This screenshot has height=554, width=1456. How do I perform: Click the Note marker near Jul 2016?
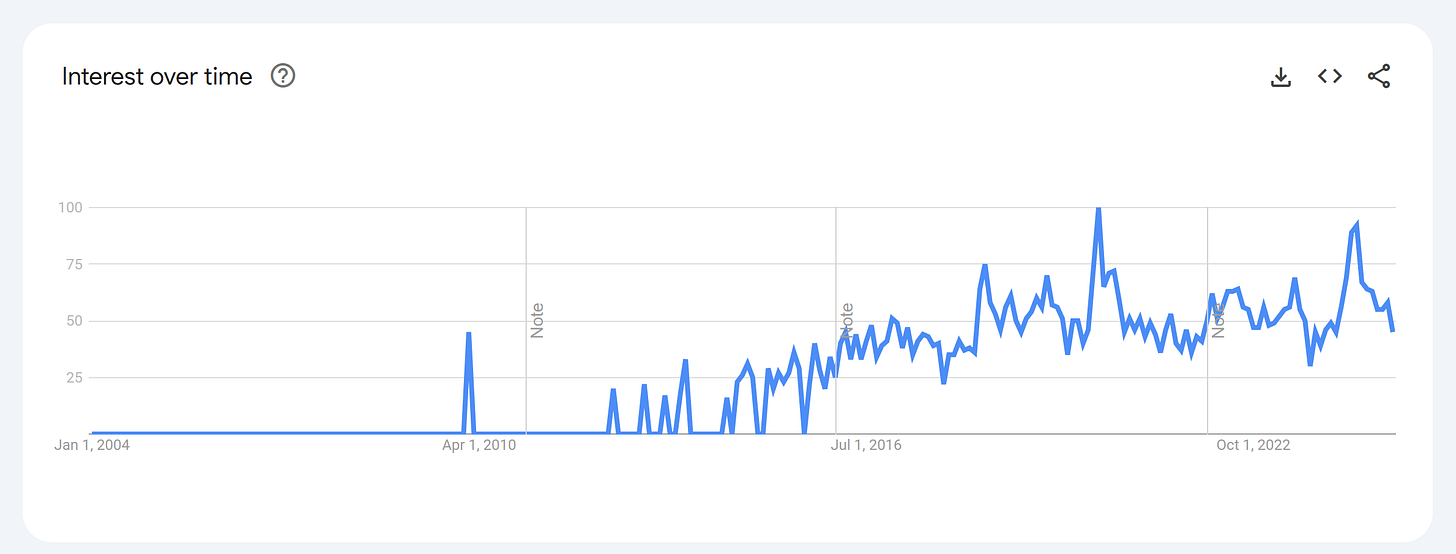point(847,320)
